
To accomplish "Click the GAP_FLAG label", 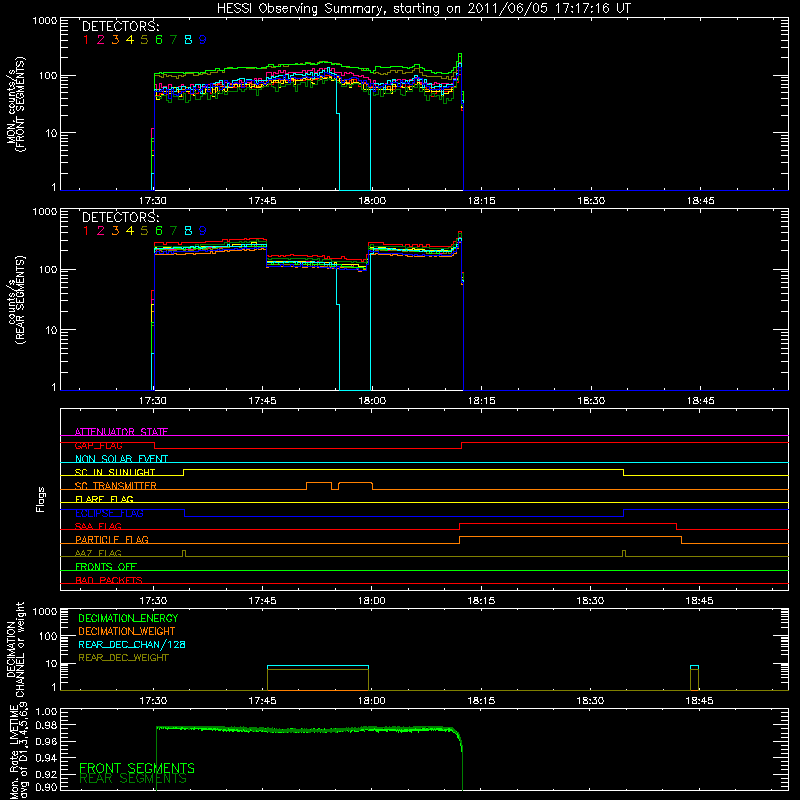I will tap(98, 445).
